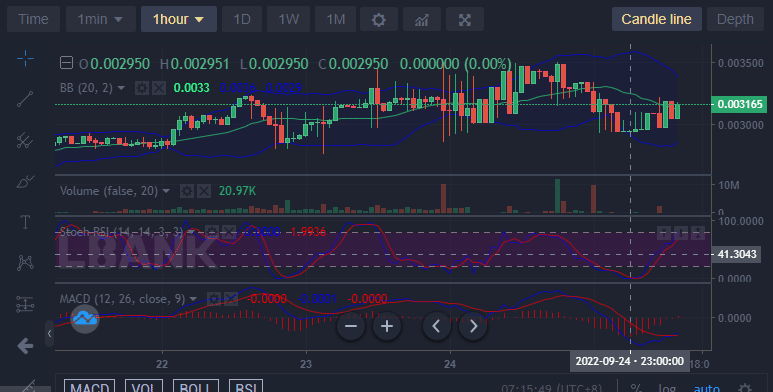Select the 1M interval
The image size is (773, 392).
[x=335, y=20]
